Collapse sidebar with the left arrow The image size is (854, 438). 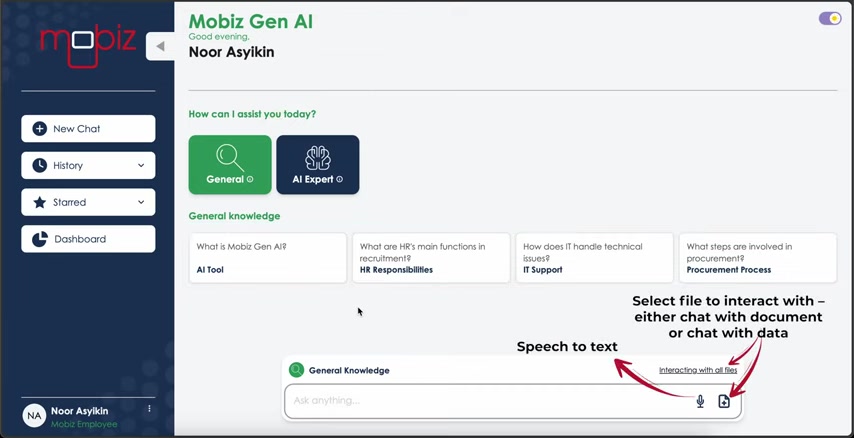160,46
